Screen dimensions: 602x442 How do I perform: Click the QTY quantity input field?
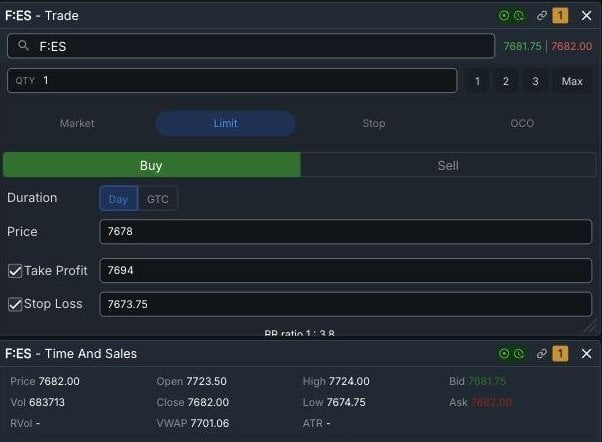click(x=232, y=81)
